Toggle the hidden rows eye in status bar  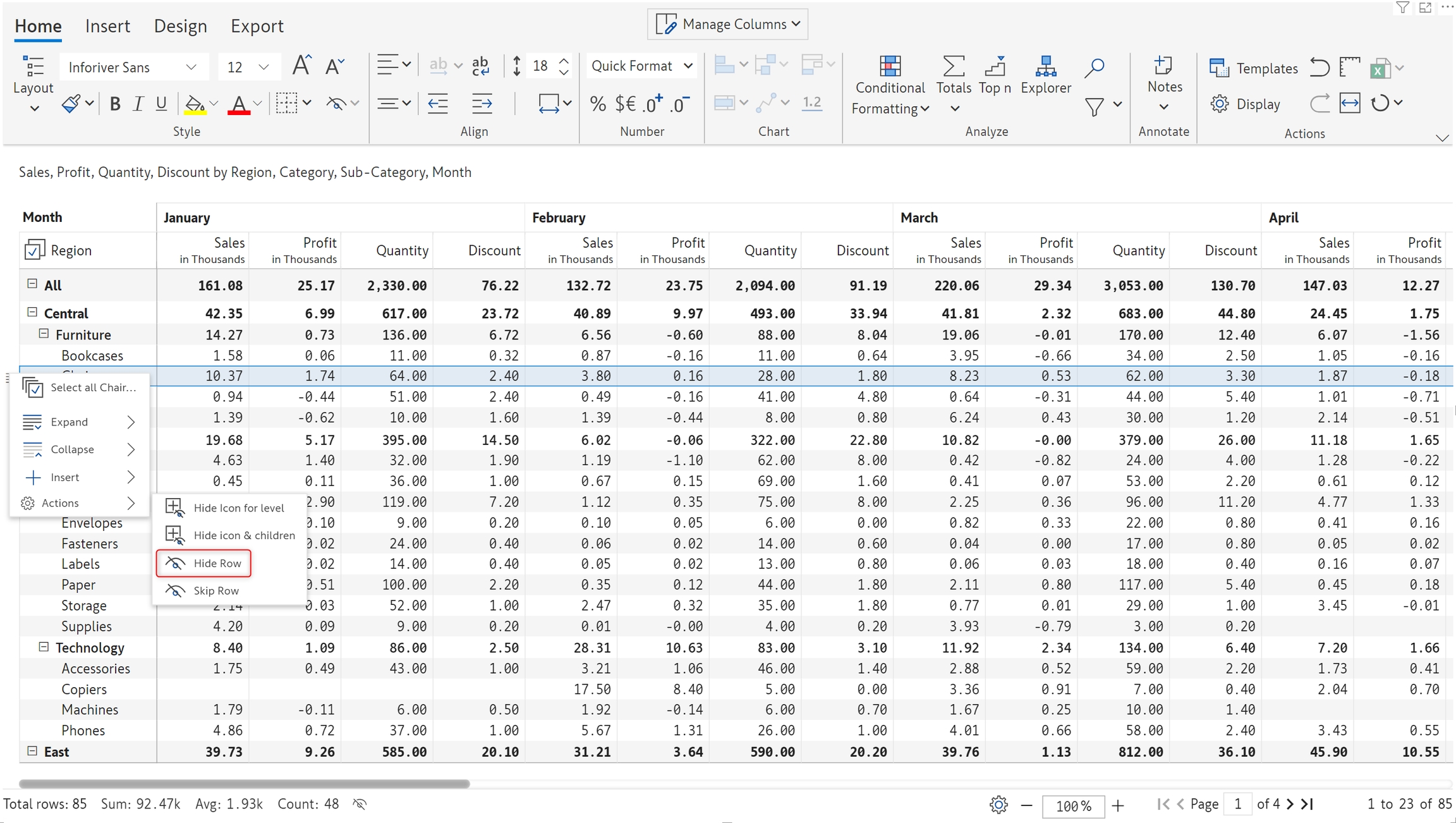coord(360,804)
